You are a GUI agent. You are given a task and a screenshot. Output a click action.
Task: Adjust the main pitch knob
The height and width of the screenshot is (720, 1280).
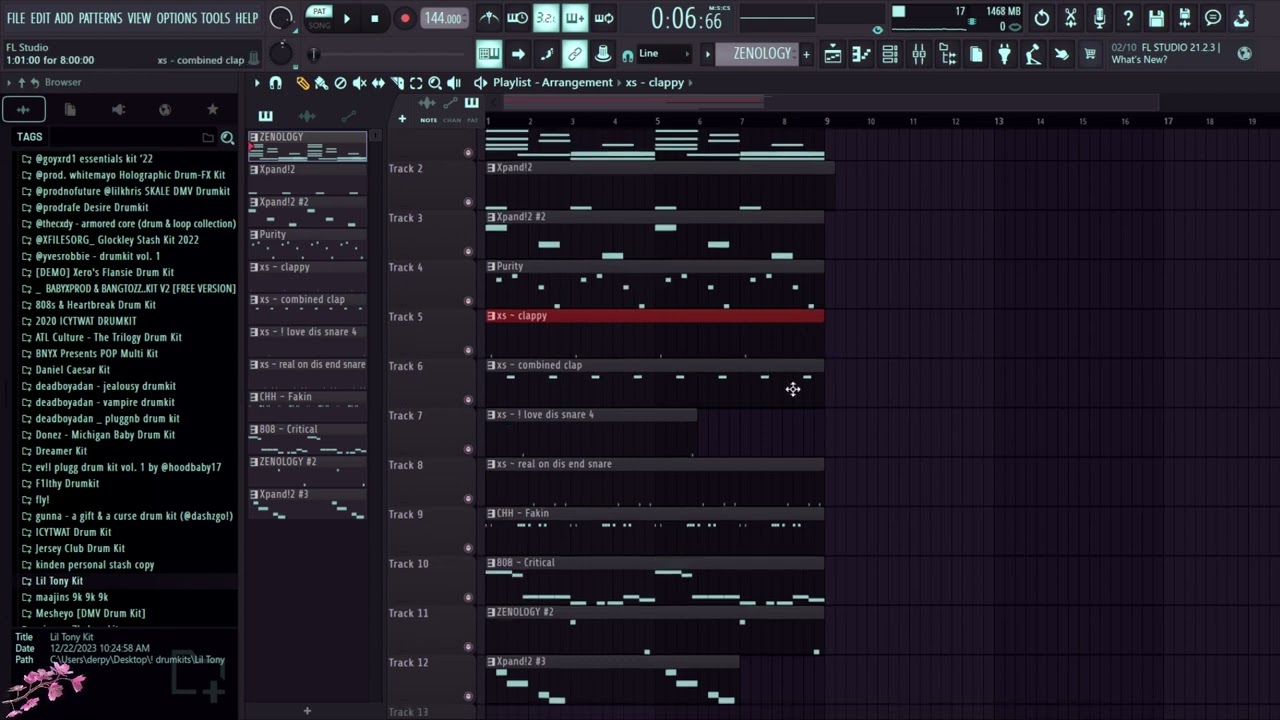[x=281, y=53]
